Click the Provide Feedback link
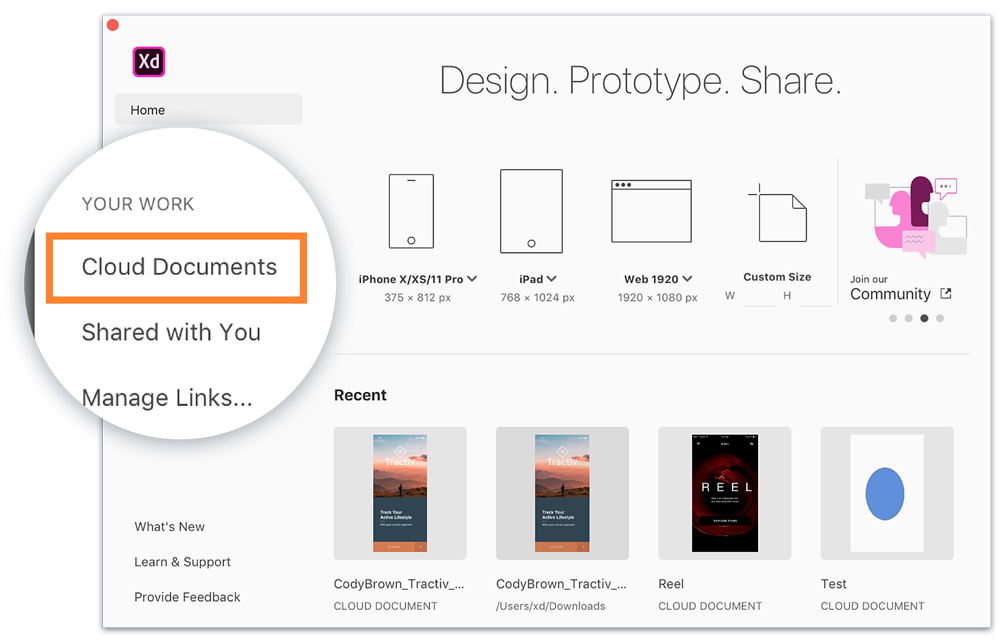 [187, 597]
